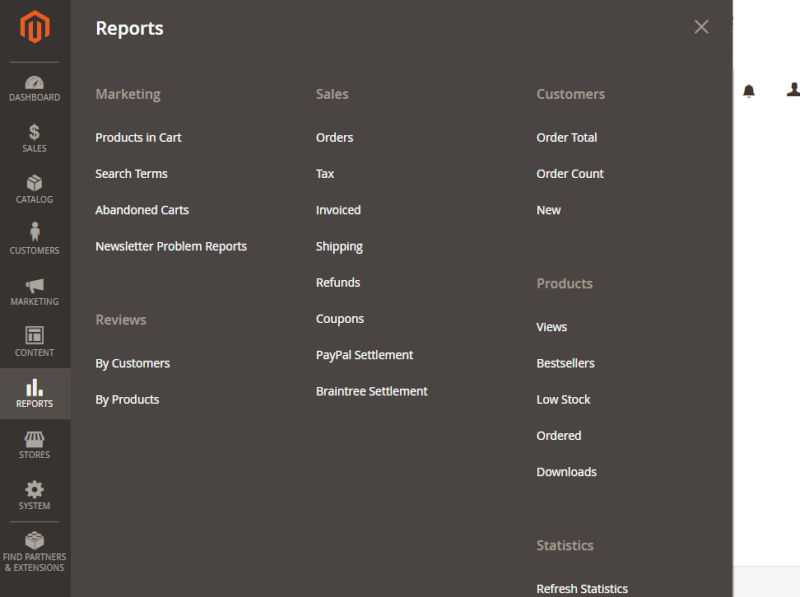
Task: Click Refresh Statistics under Statistics
Action: (582, 589)
